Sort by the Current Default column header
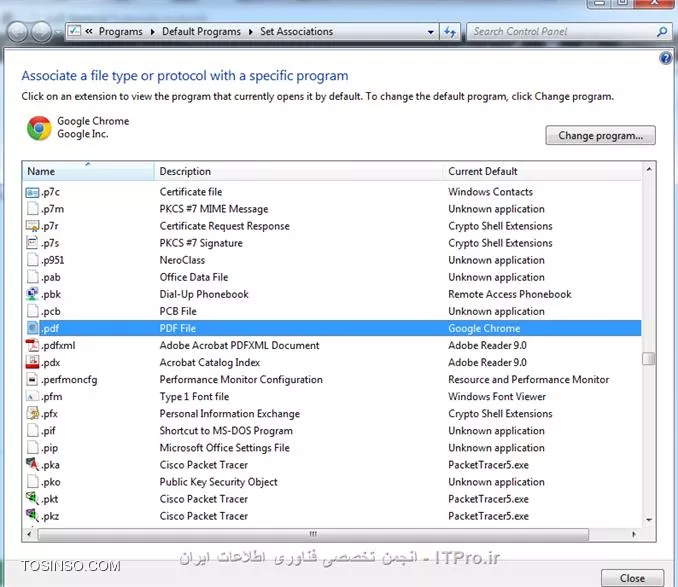 point(542,171)
